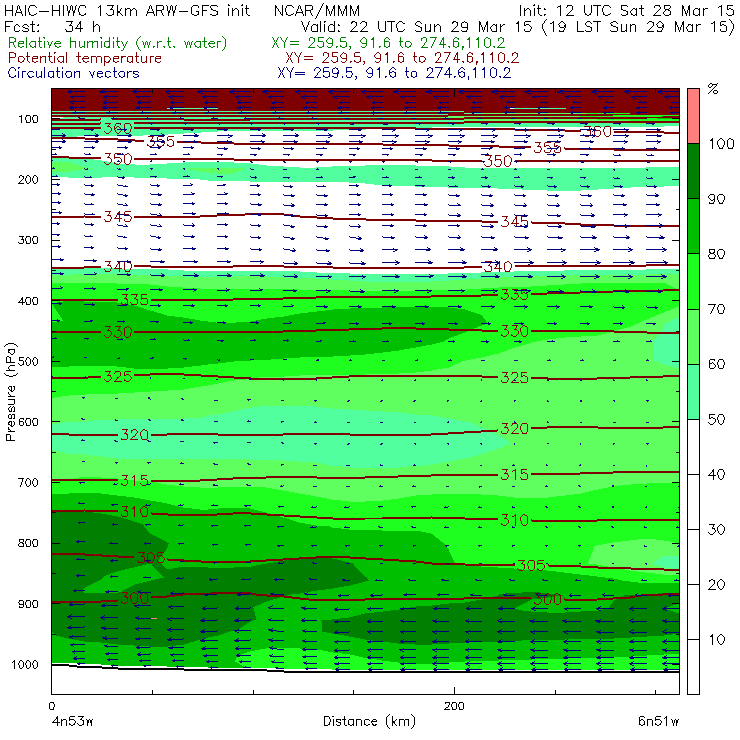The width and height of the screenshot is (740, 740).
Task: Click the '60' colorbar scale label
Action: pos(717,364)
